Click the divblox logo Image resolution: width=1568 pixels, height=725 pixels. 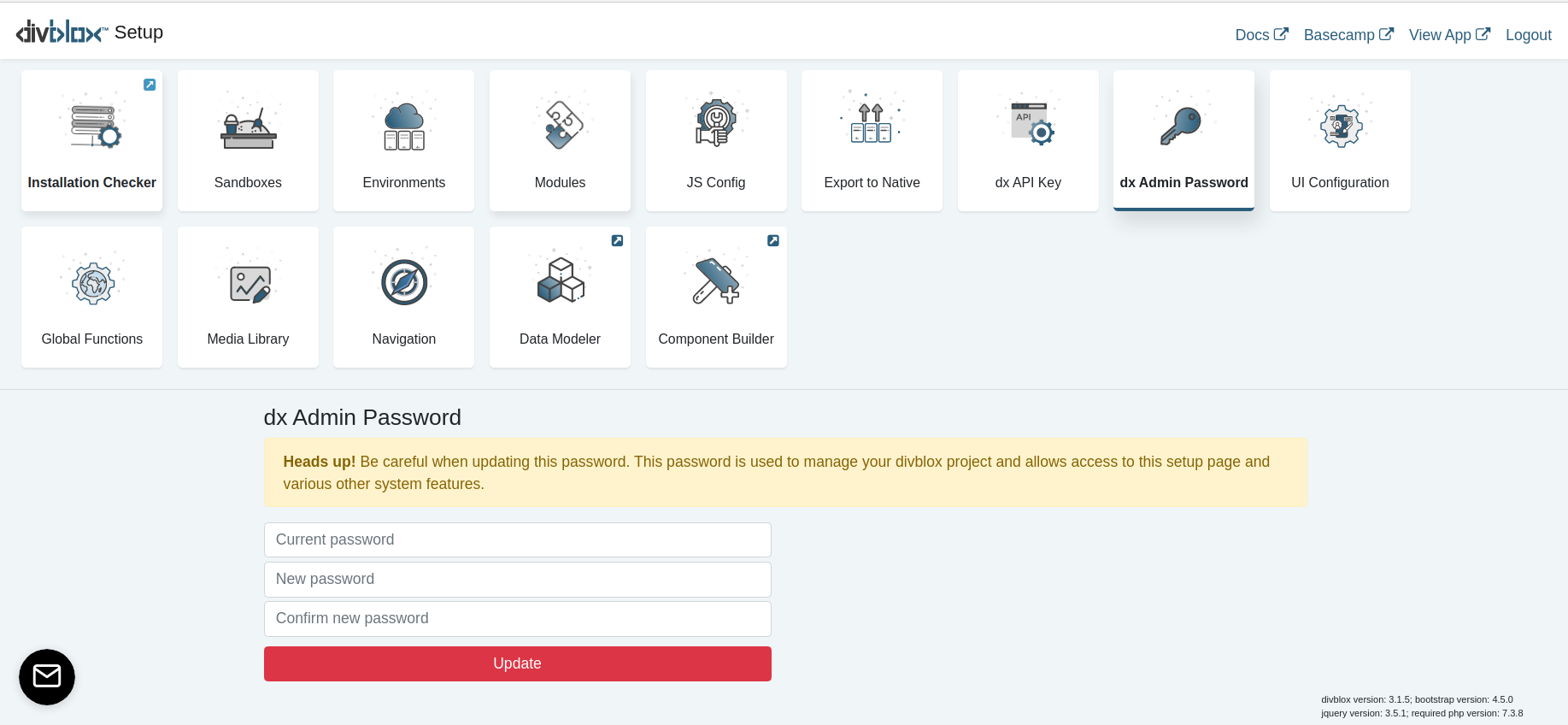(x=62, y=32)
